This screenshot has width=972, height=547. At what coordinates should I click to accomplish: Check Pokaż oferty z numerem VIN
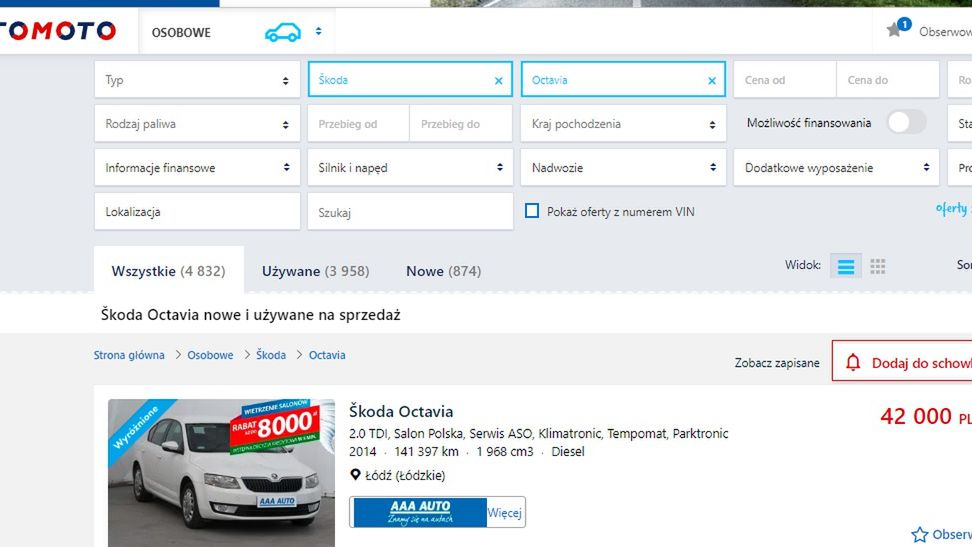[x=532, y=211]
